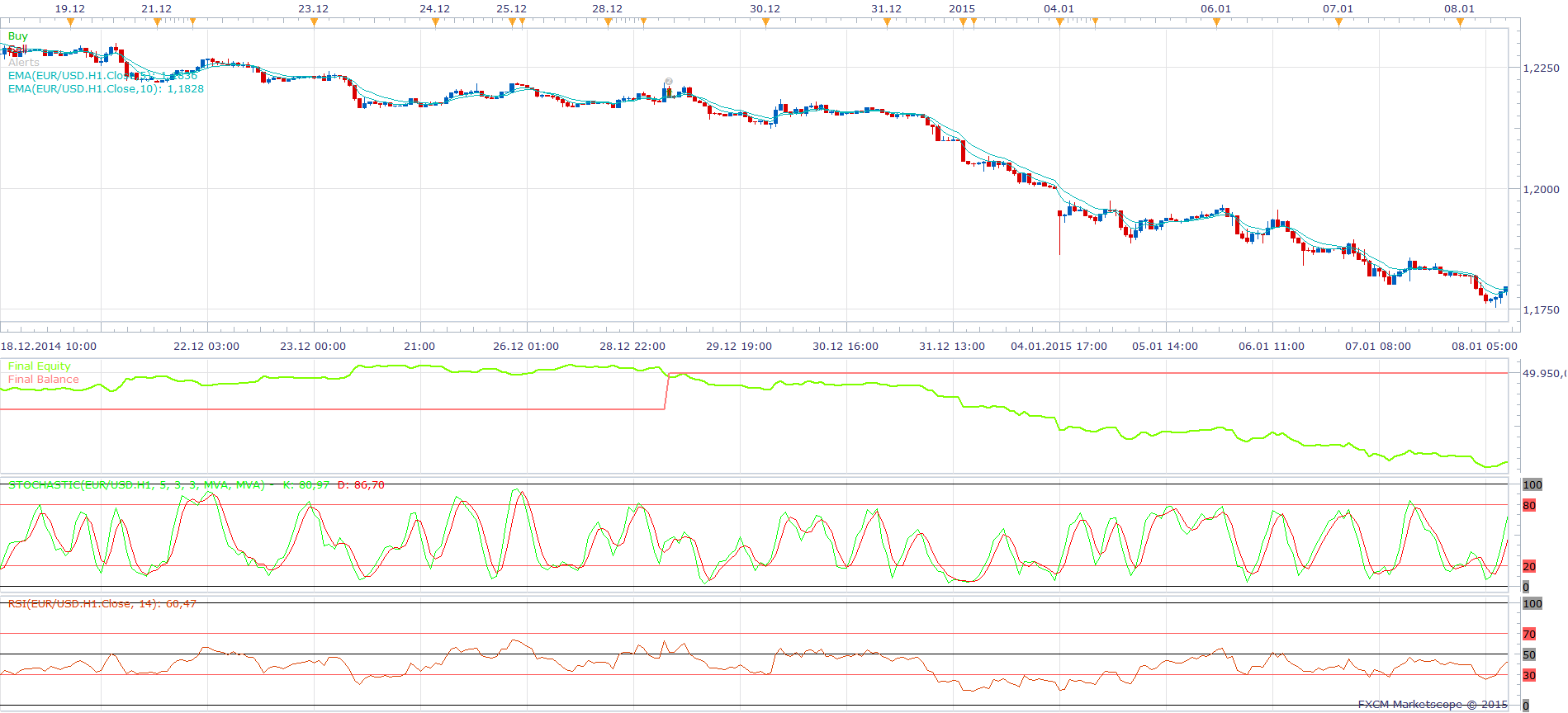The height and width of the screenshot is (713, 1568).
Task: Click the 26.12 01:00 time axis label
Action: 526,347
